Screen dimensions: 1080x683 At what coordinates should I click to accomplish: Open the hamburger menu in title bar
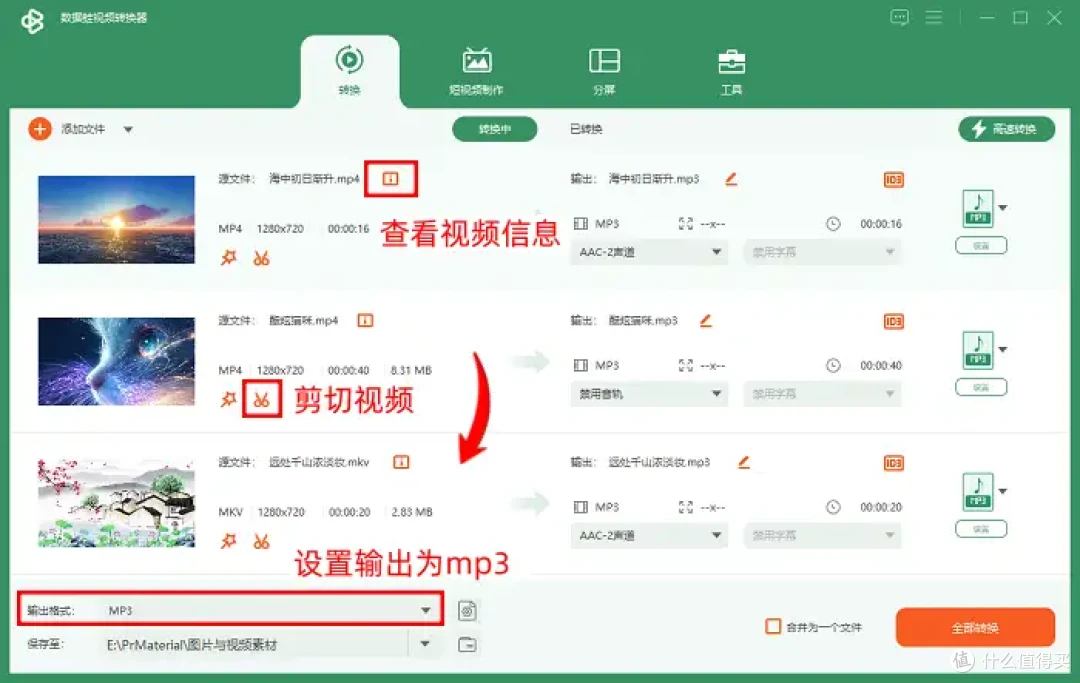tap(934, 17)
